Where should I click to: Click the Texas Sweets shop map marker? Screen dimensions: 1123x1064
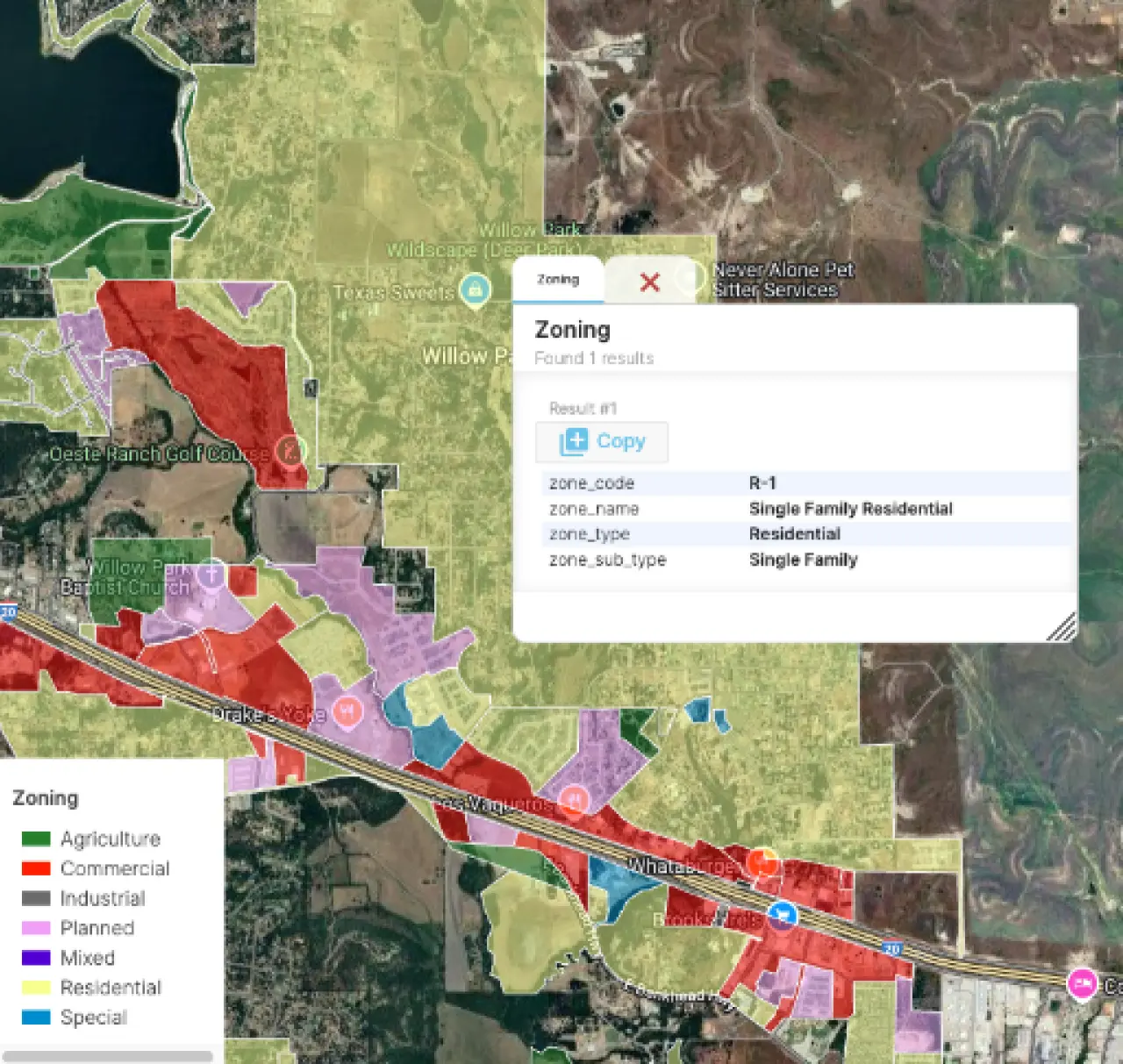point(475,290)
